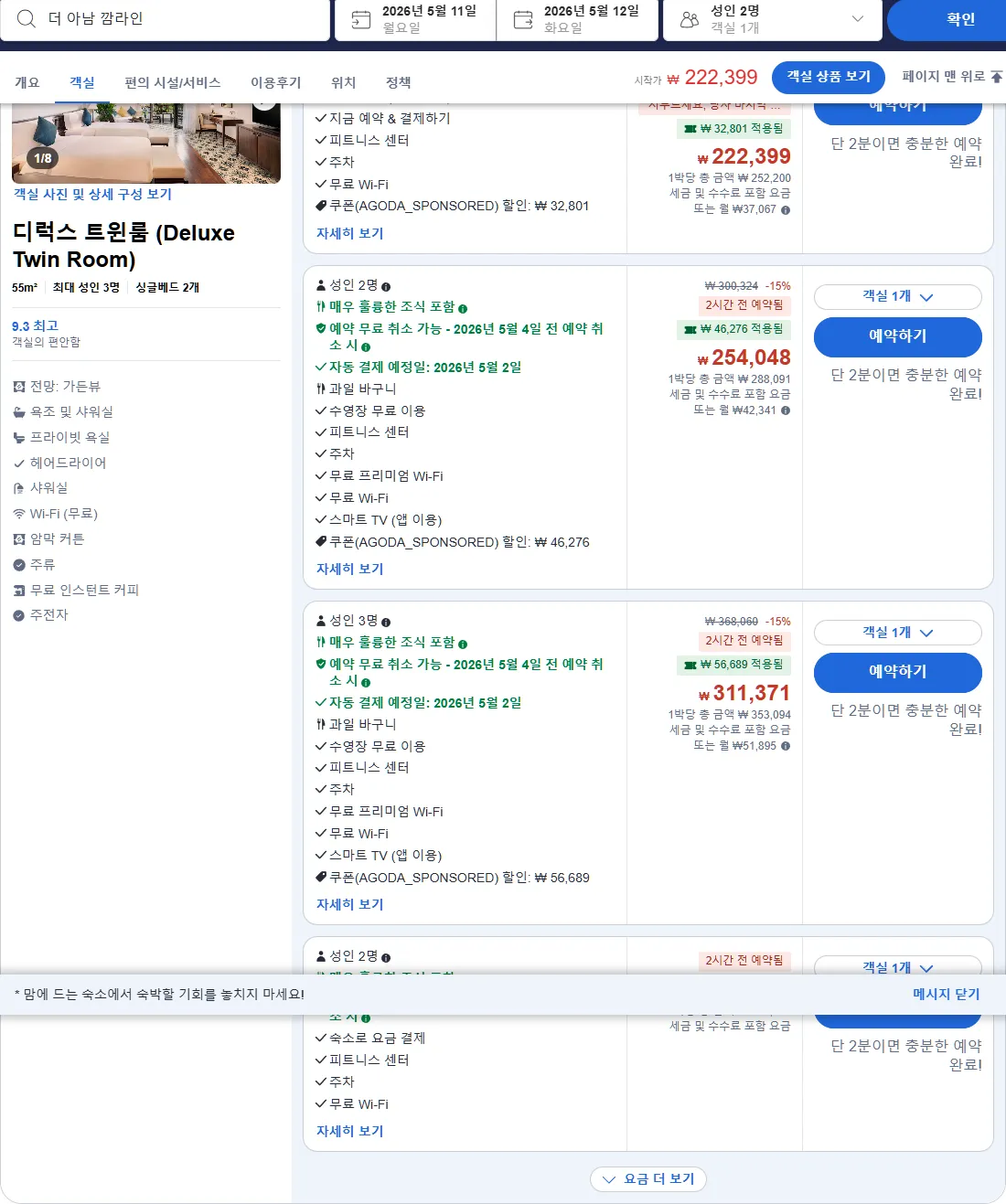Click the ticket icon in ₩32,801 적용됨 badge
The image size is (1006, 1204).
690,129
